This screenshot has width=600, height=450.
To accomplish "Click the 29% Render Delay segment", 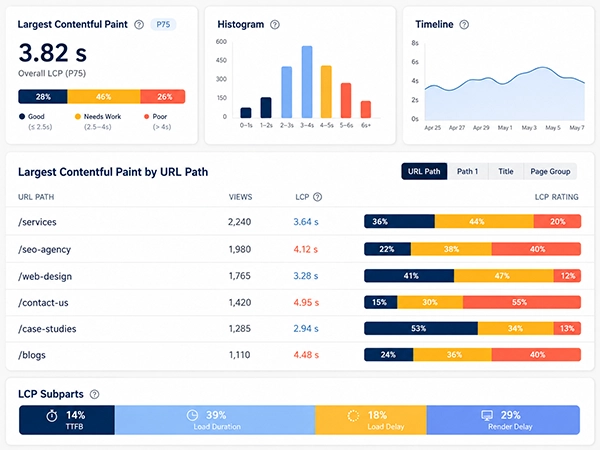I will tap(503, 420).
